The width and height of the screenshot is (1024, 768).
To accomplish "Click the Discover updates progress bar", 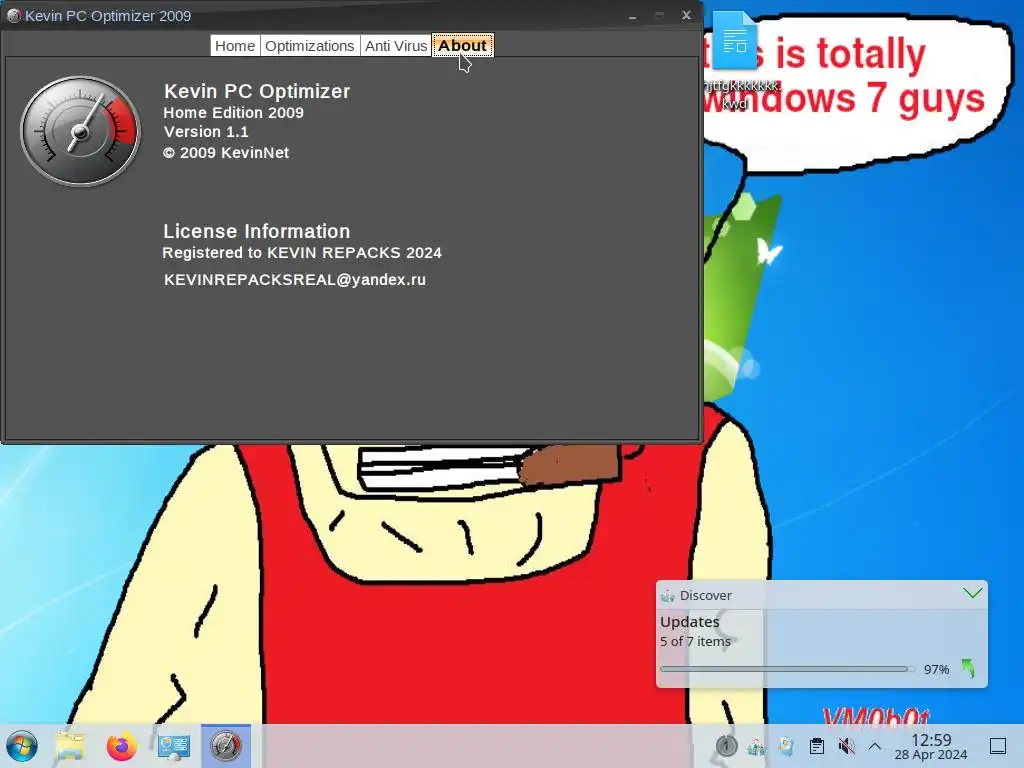I will tap(786, 669).
